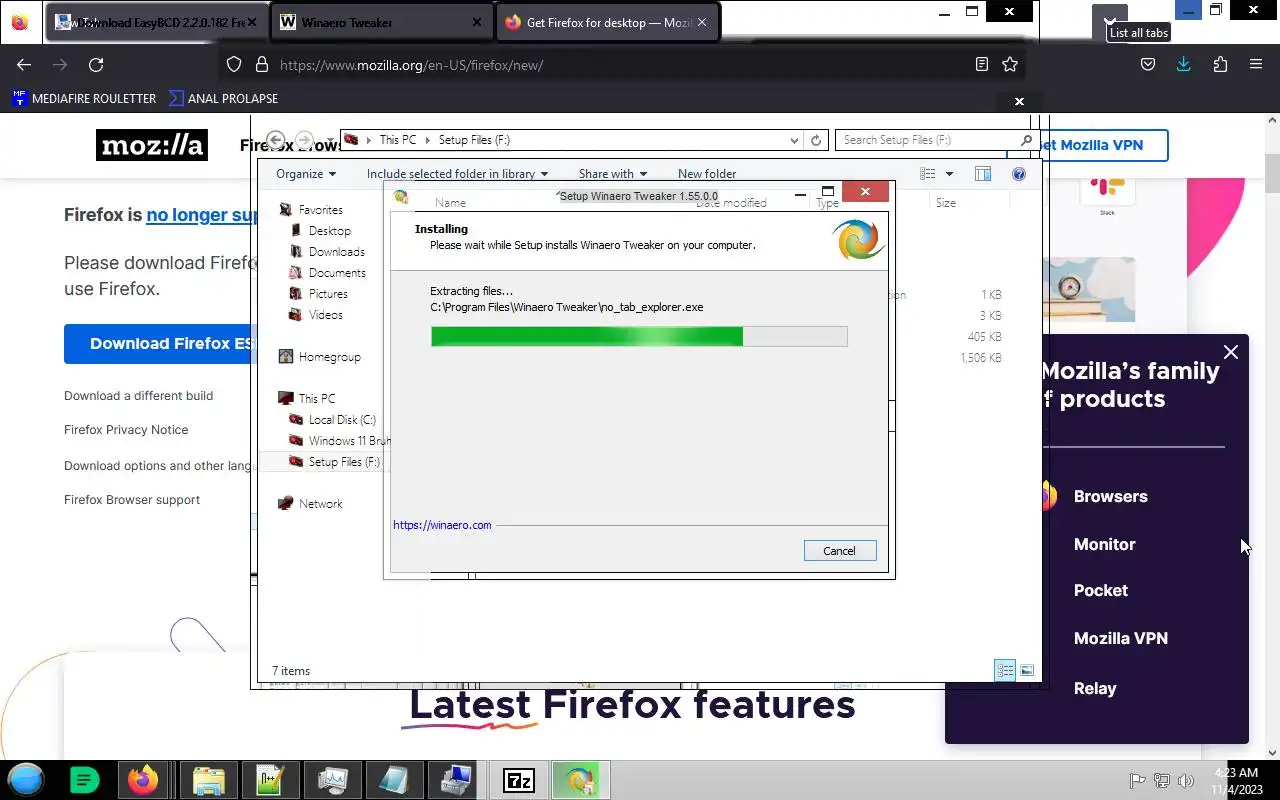Open the Firefox hamburger application menu
Image resolution: width=1280 pixels, height=800 pixels.
tap(1256, 64)
